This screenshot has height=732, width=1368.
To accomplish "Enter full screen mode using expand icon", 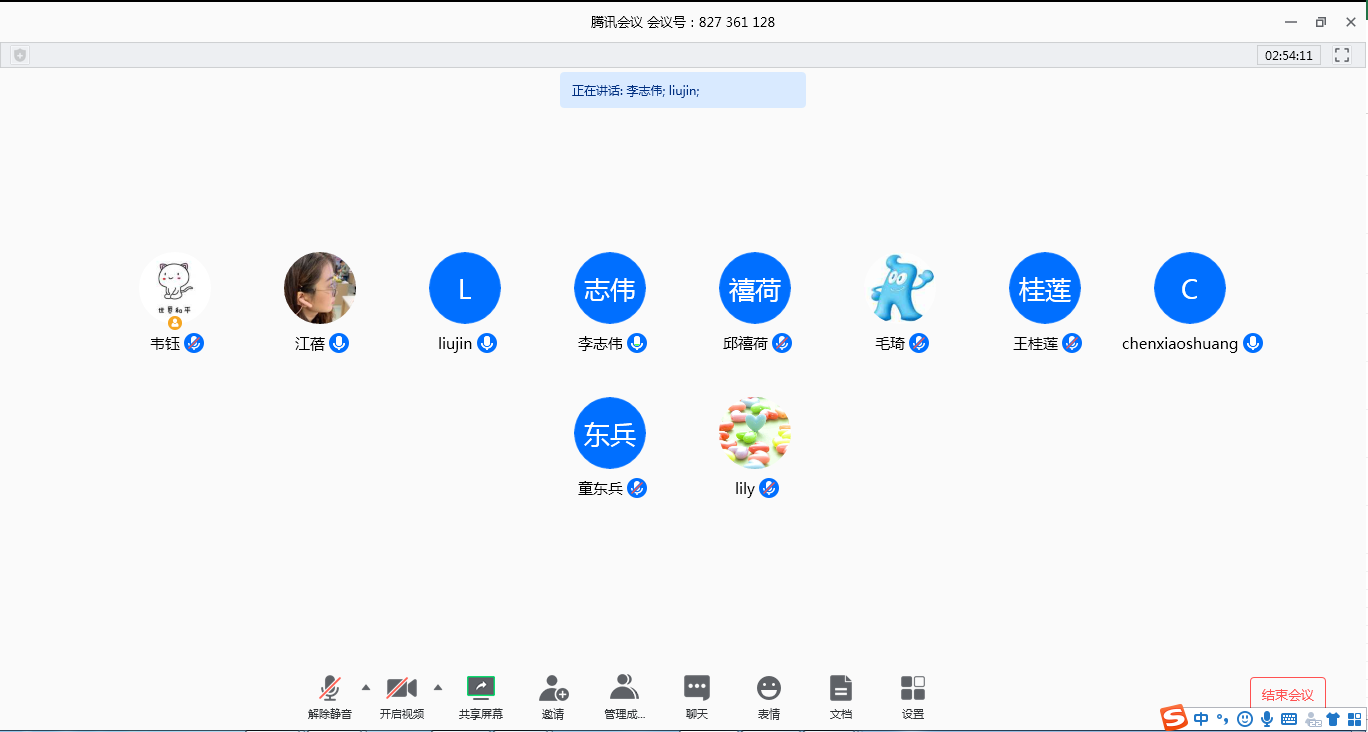I will (1342, 56).
